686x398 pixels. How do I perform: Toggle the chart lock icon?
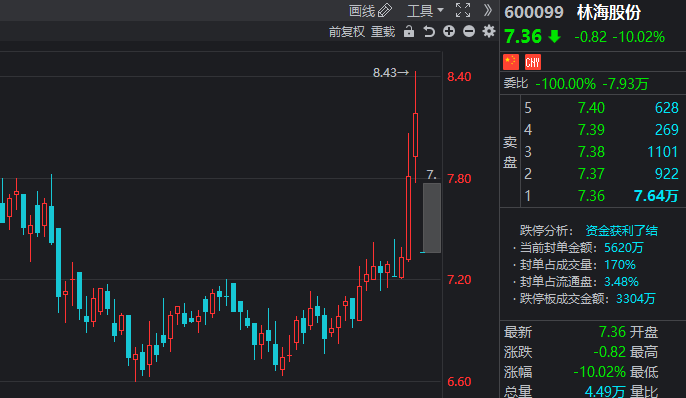409,31
